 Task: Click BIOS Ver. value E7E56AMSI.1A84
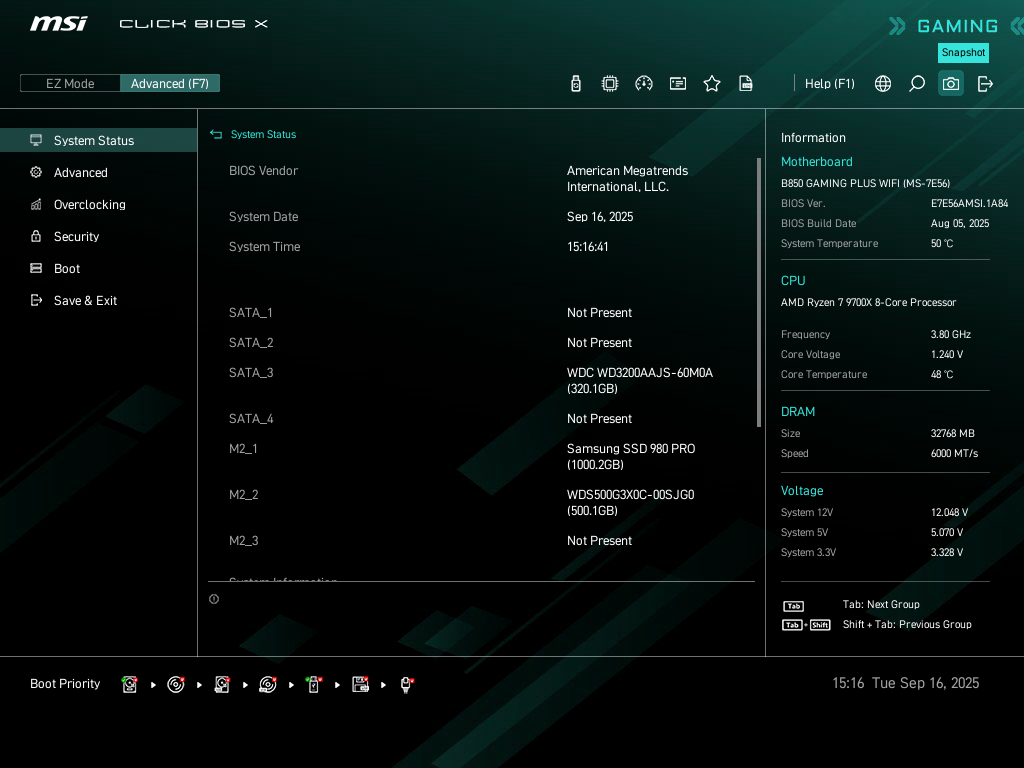click(x=969, y=203)
